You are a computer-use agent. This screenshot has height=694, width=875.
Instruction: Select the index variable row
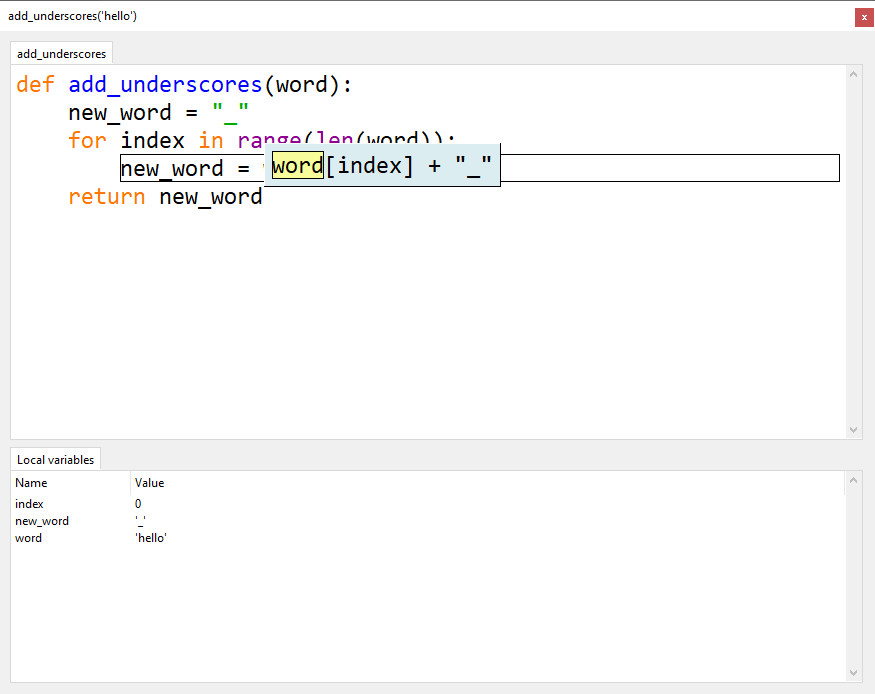pyautogui.click(x=428, y=504)
